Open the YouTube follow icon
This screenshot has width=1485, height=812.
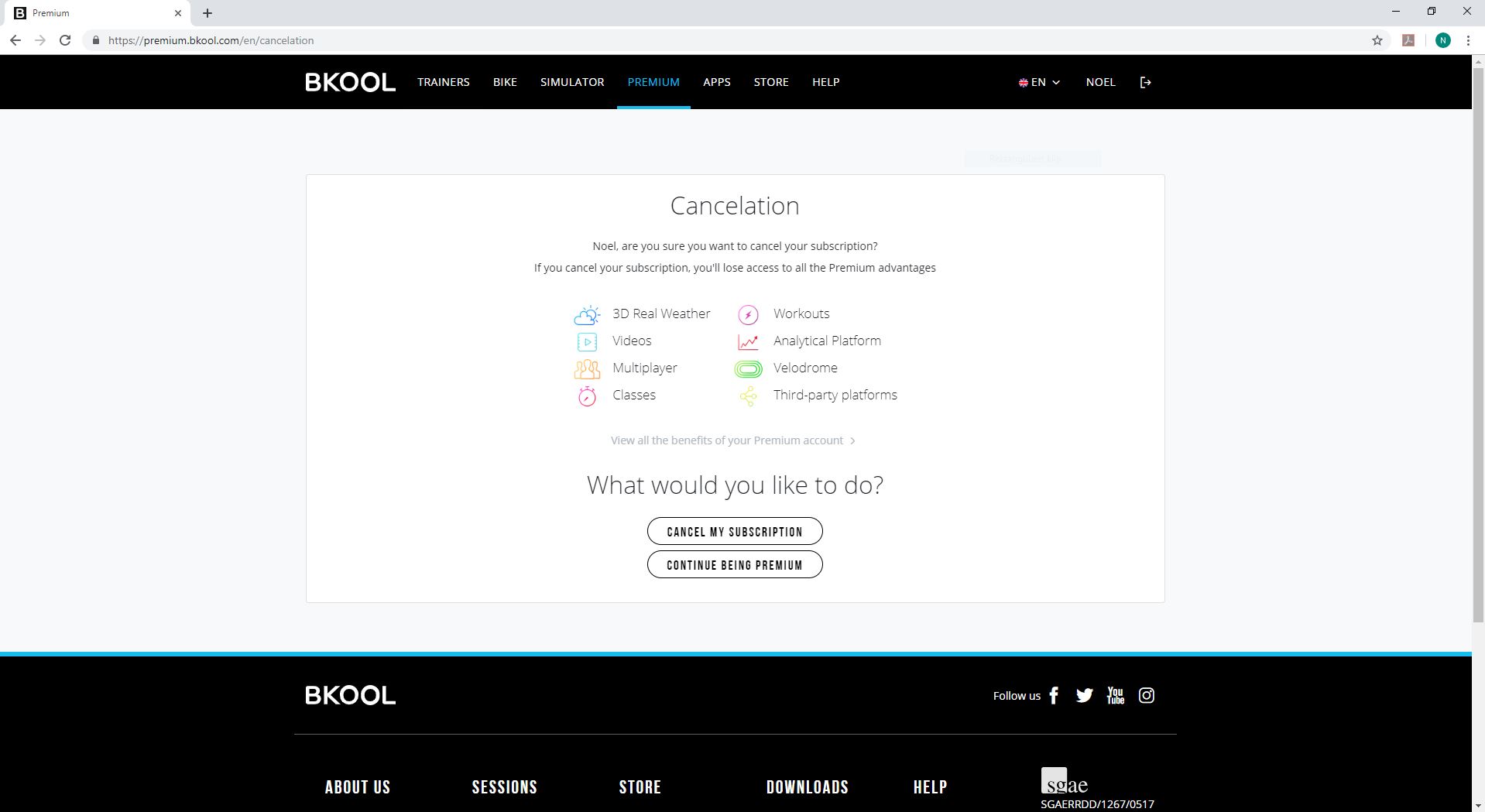[1115, 695]
